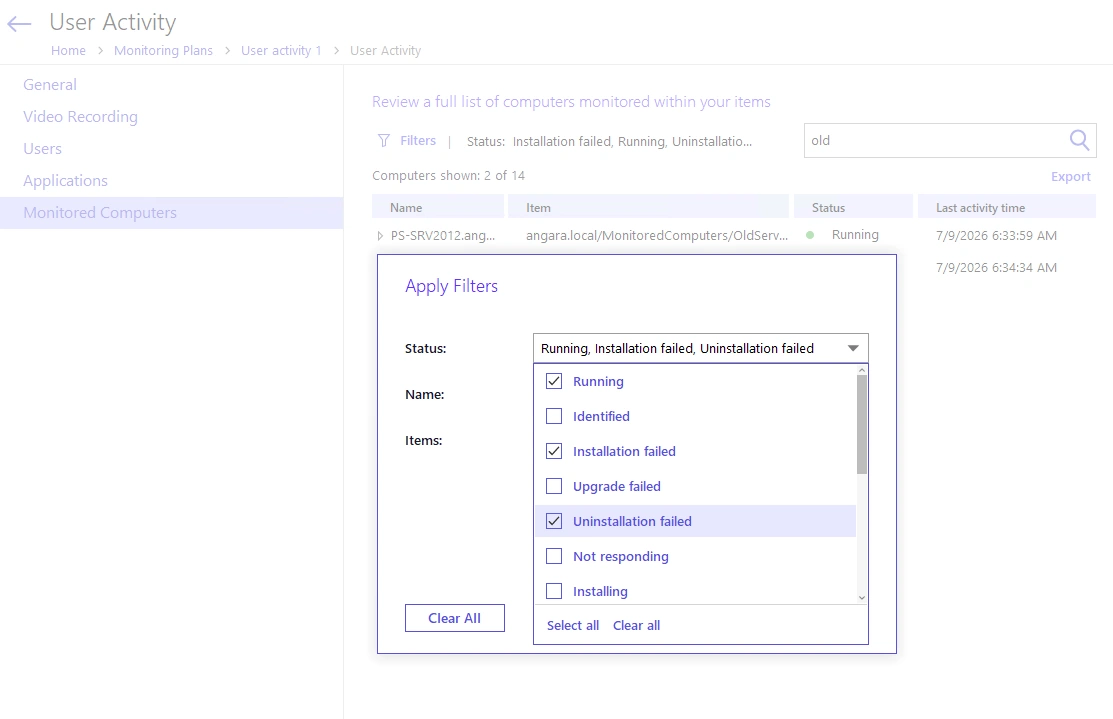This screenshot has height=719, width=1113.
Task: Expand the PS-SRV2012 computer row
Action: click(380, 236)
